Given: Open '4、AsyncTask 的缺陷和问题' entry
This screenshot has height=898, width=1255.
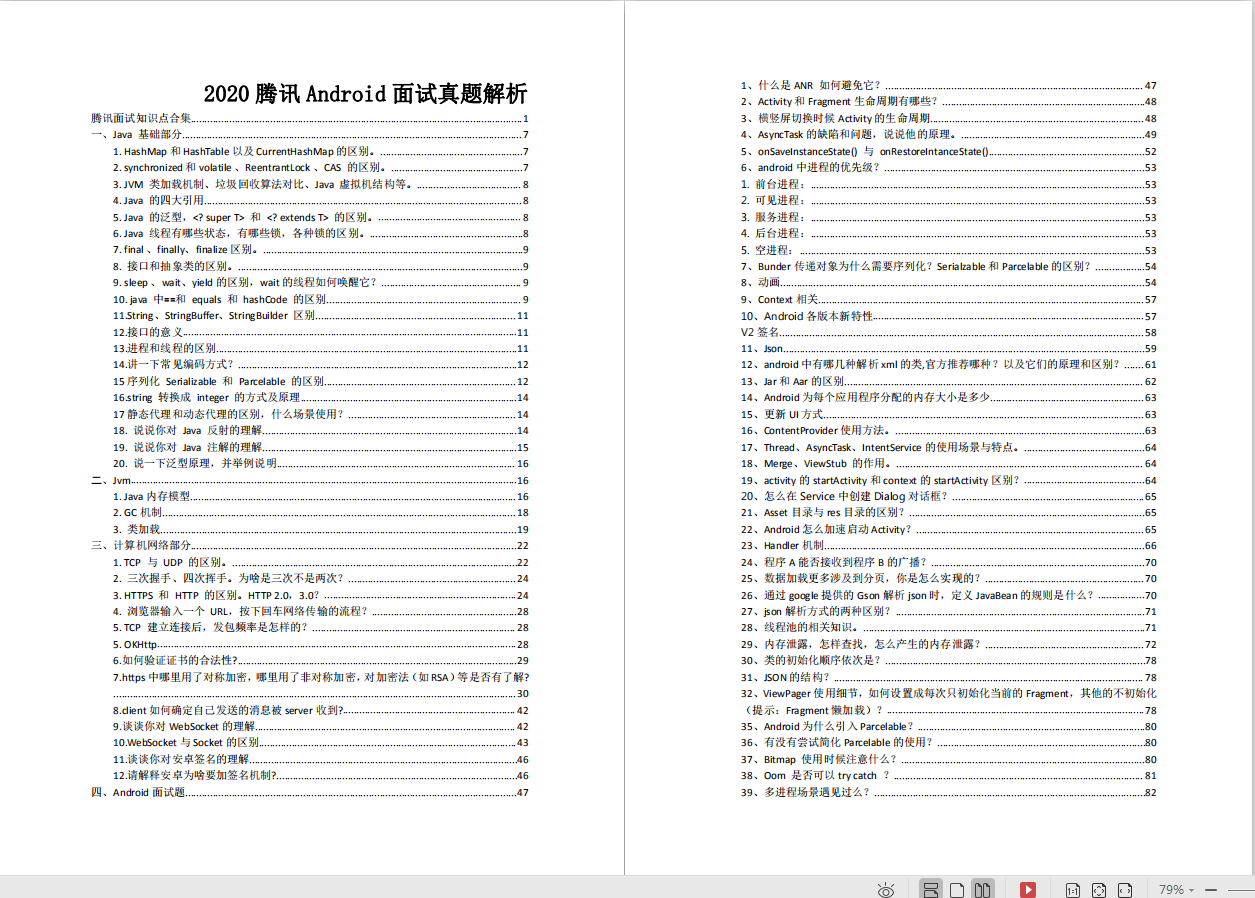Looking at the screenshot, I should pyautogui.click(x=949, y=135).
